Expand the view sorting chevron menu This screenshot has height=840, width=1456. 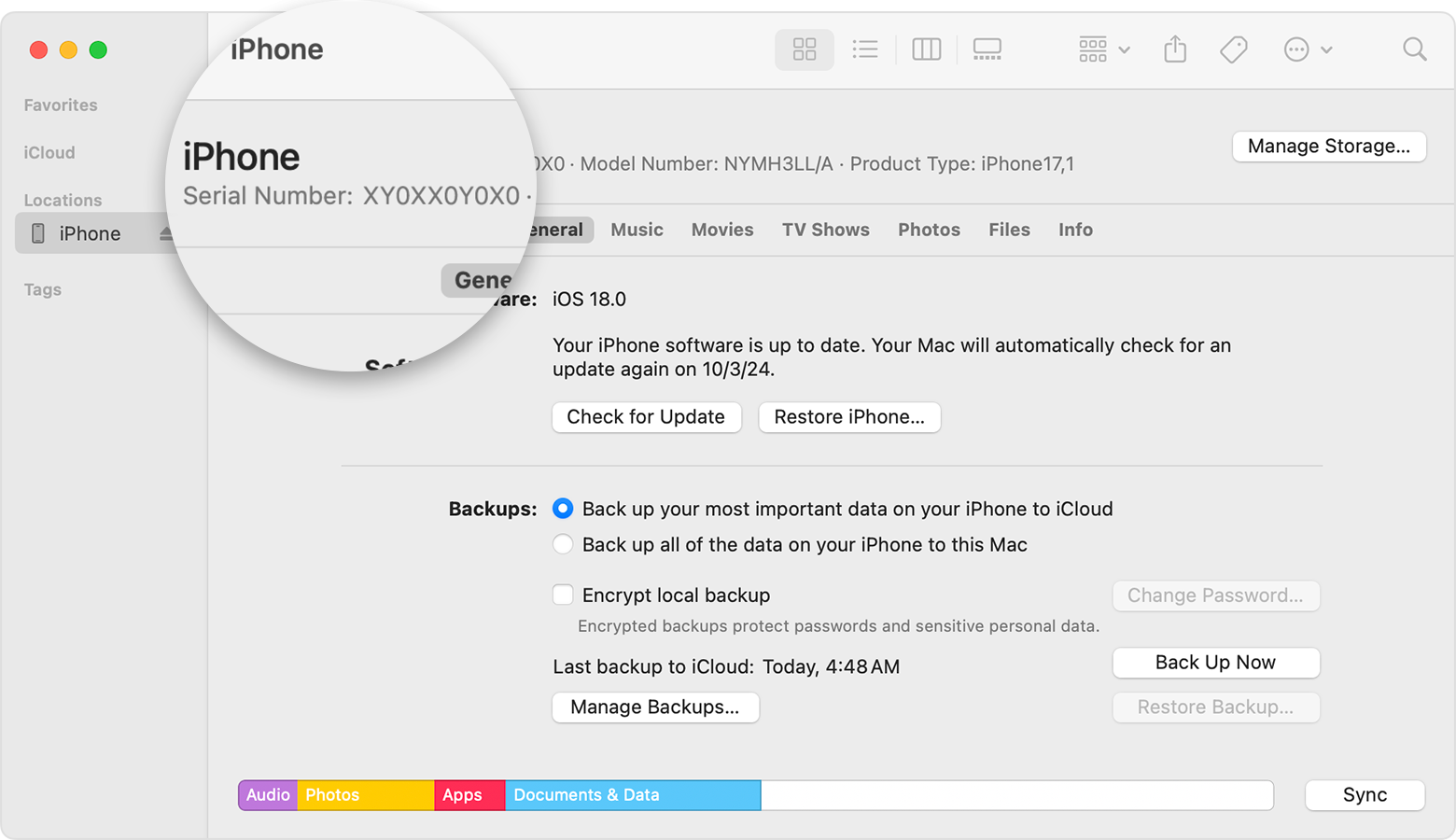pos(1125,49)
